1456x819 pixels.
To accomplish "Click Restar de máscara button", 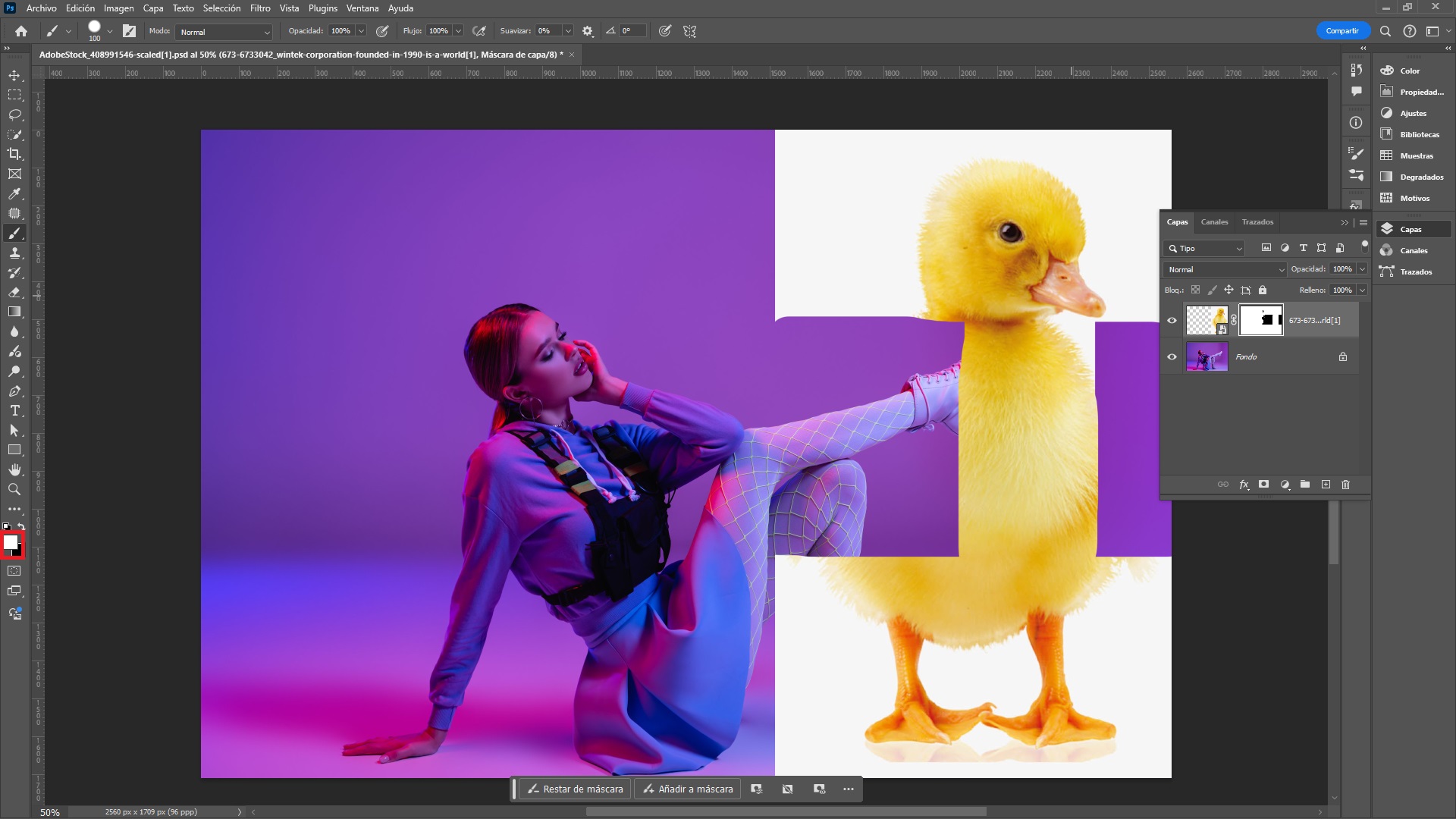I will pos(575,789).
